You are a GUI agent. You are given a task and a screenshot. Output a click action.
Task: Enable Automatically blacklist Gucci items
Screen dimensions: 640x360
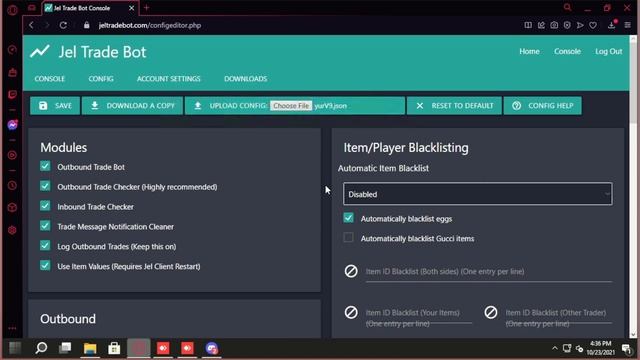349,238
